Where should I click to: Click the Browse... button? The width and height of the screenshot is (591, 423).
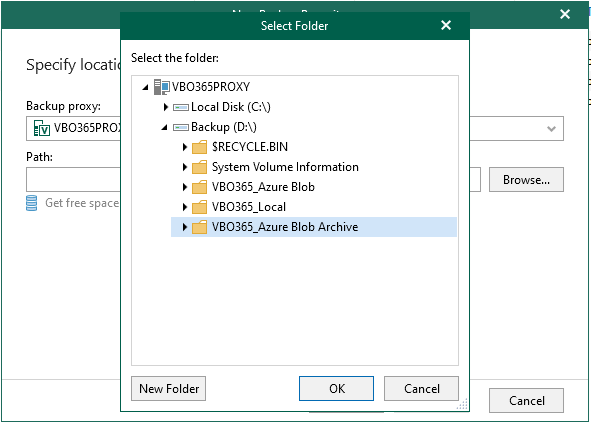point(526,180)
